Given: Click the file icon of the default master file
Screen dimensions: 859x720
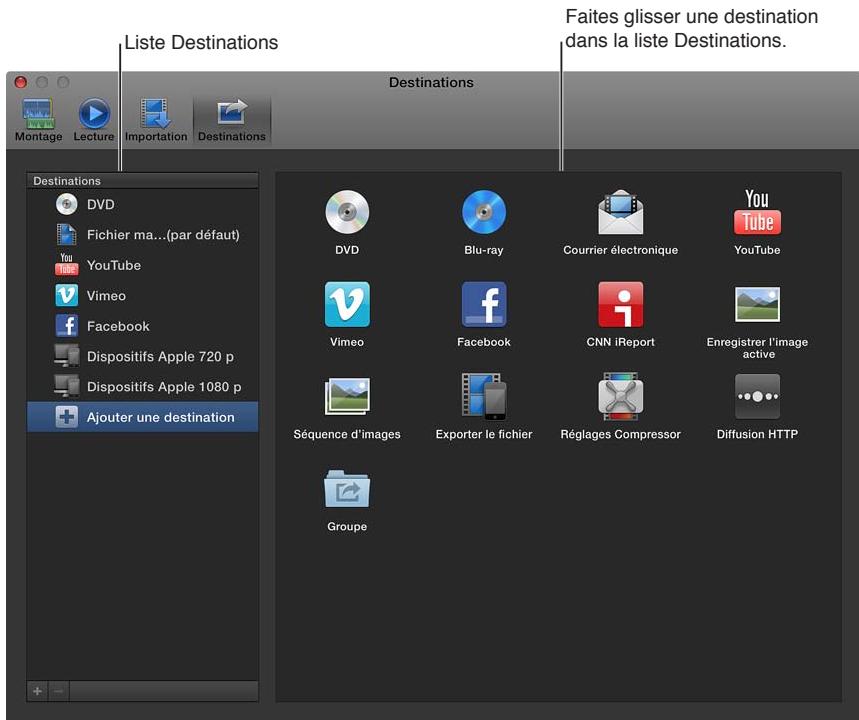Looking at the screenshot, I should click(x=66, y=235).
